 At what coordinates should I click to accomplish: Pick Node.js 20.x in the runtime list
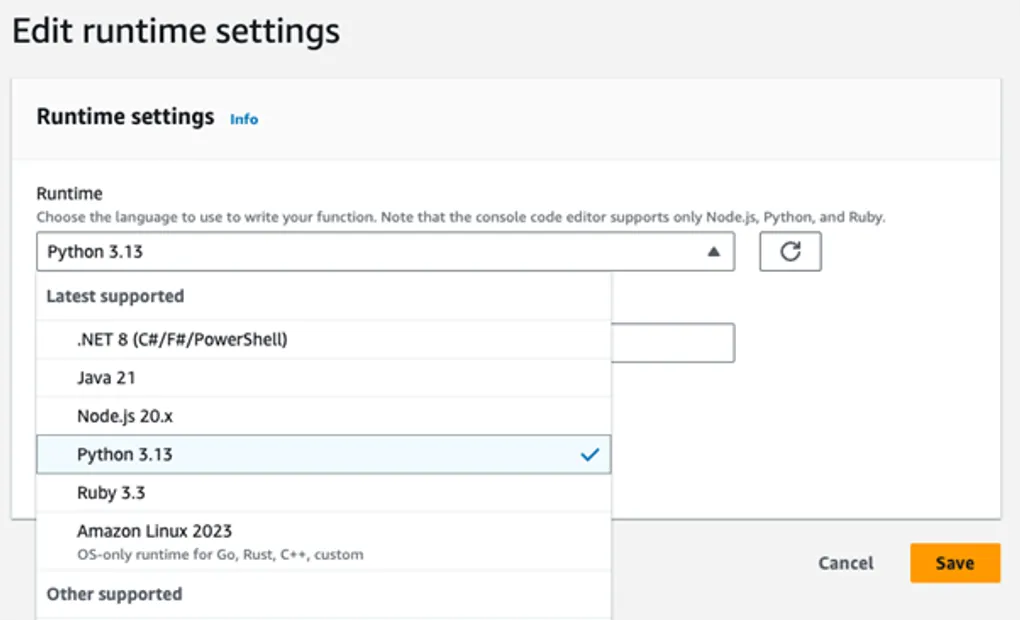coord(118,416)
